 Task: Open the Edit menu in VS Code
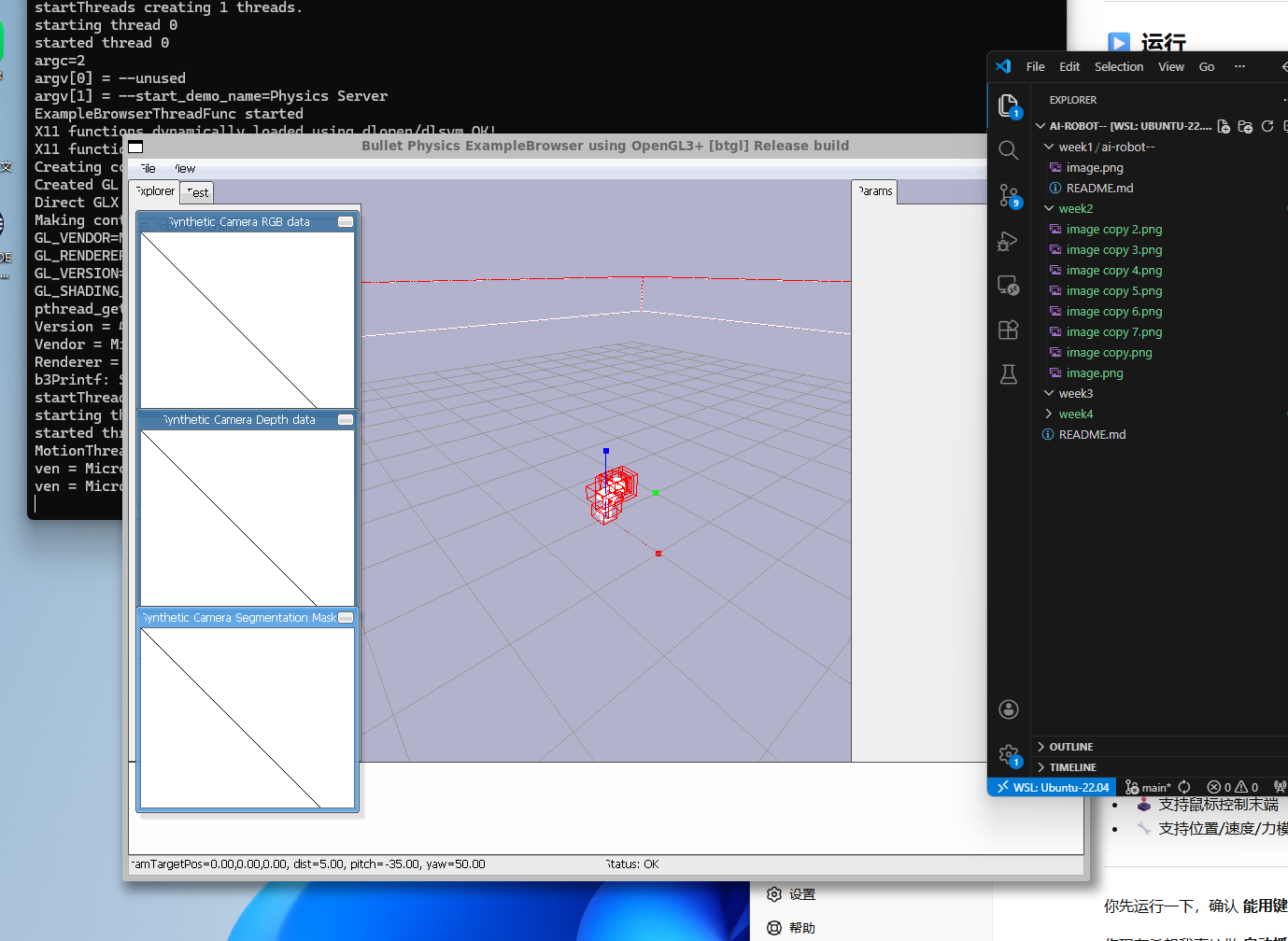point(1069,66)
